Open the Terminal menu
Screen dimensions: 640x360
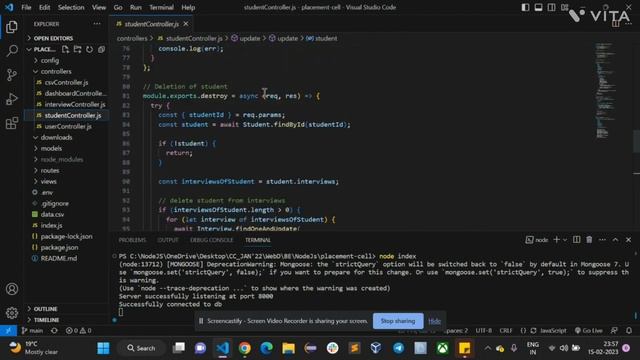(161, 7)
